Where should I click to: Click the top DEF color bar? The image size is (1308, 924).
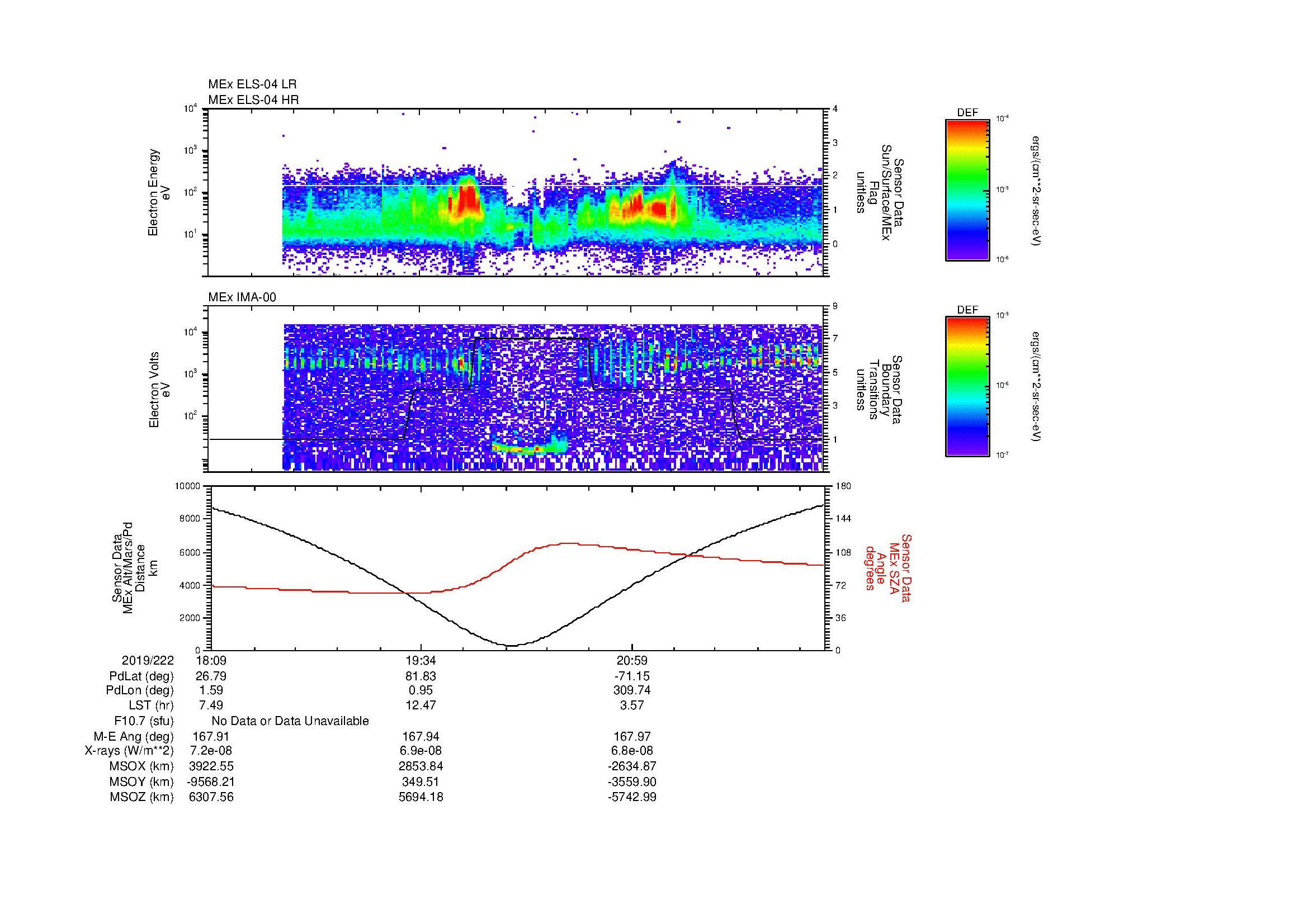coord(967,189)
